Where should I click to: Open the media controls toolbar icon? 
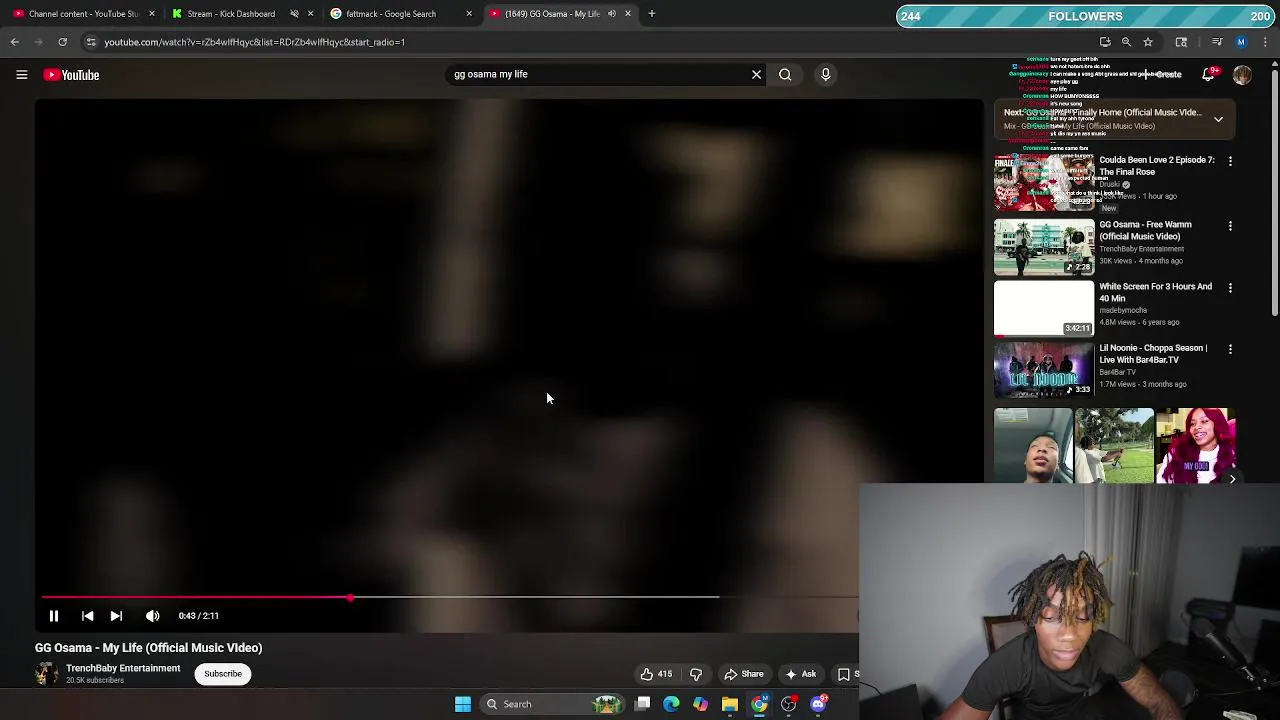click(1217, 42)
